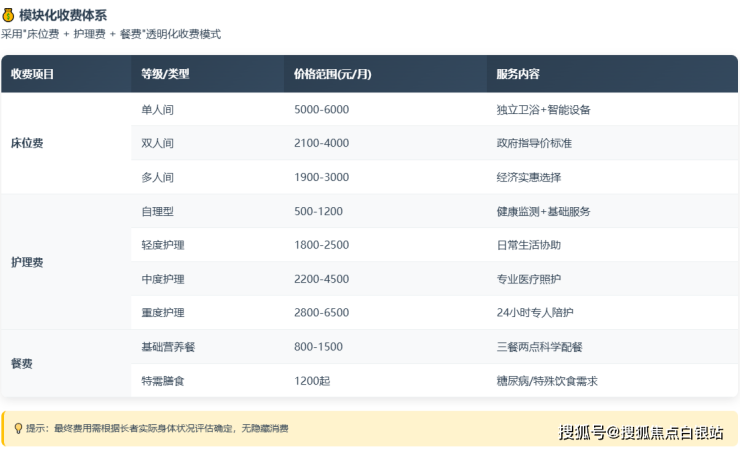
Task: Click the 自理型 care level cell
Action: click(x=158, y=211)
